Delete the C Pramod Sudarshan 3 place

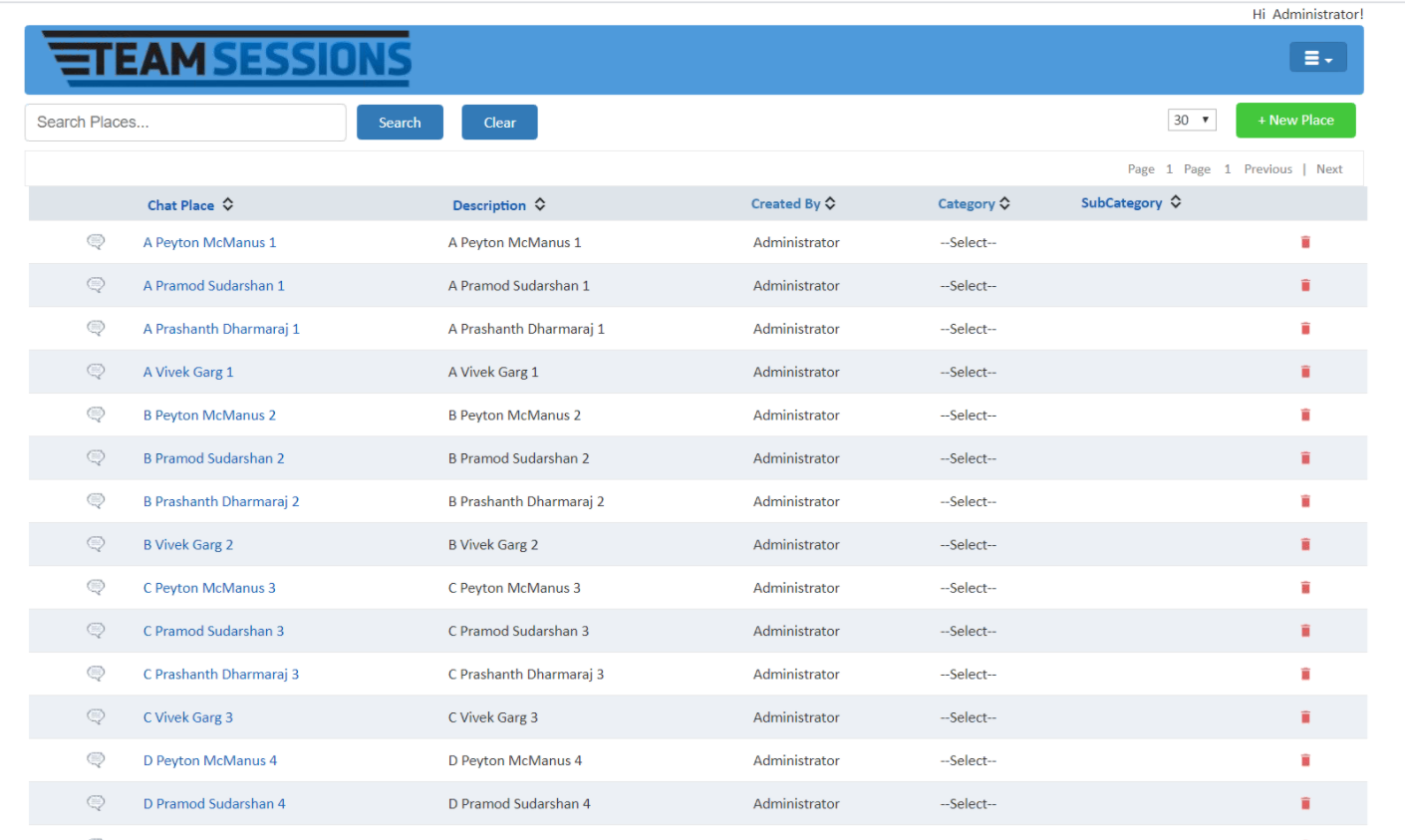pyautogui.click(x=1305, y=631)
